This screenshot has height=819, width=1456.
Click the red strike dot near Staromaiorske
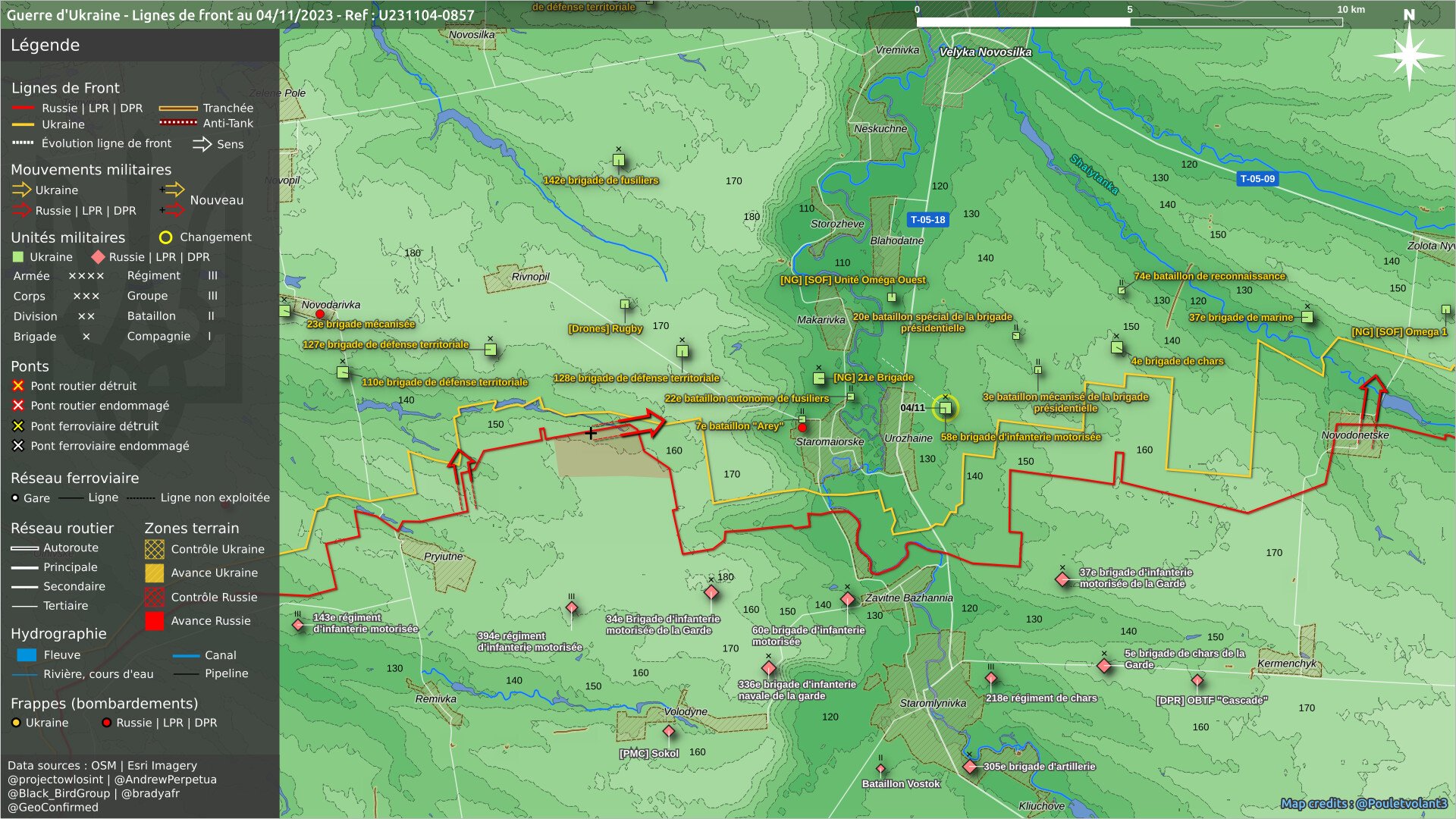click(802, 428)
